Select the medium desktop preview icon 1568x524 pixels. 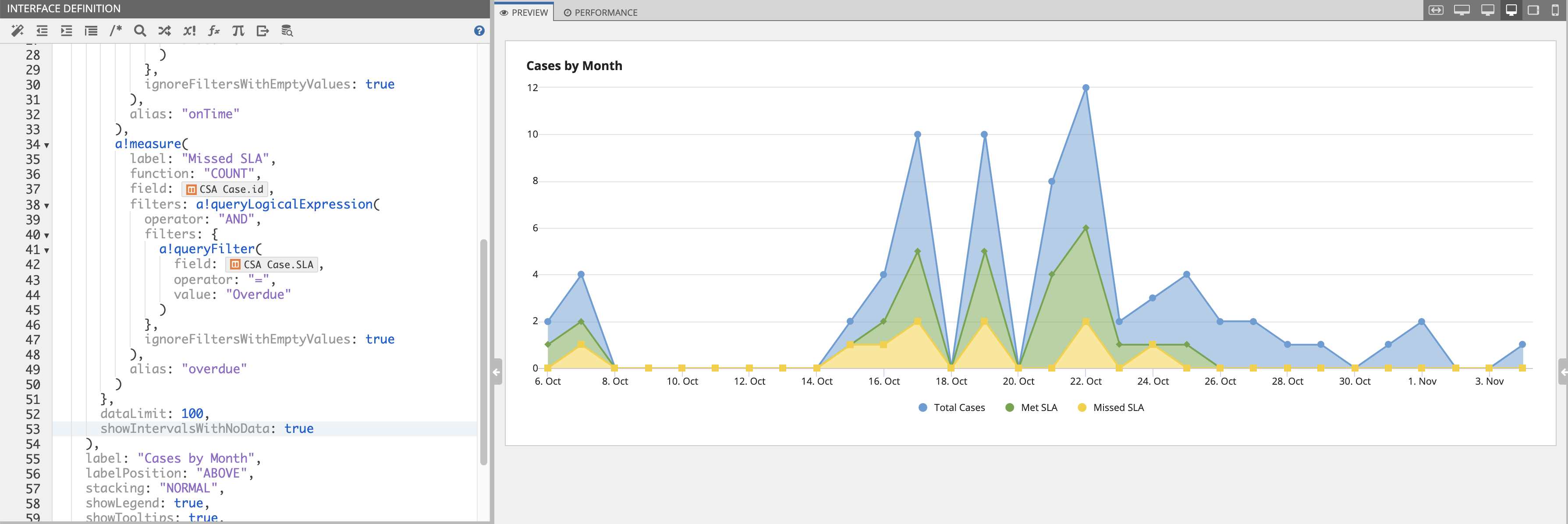coord(1488,11)
